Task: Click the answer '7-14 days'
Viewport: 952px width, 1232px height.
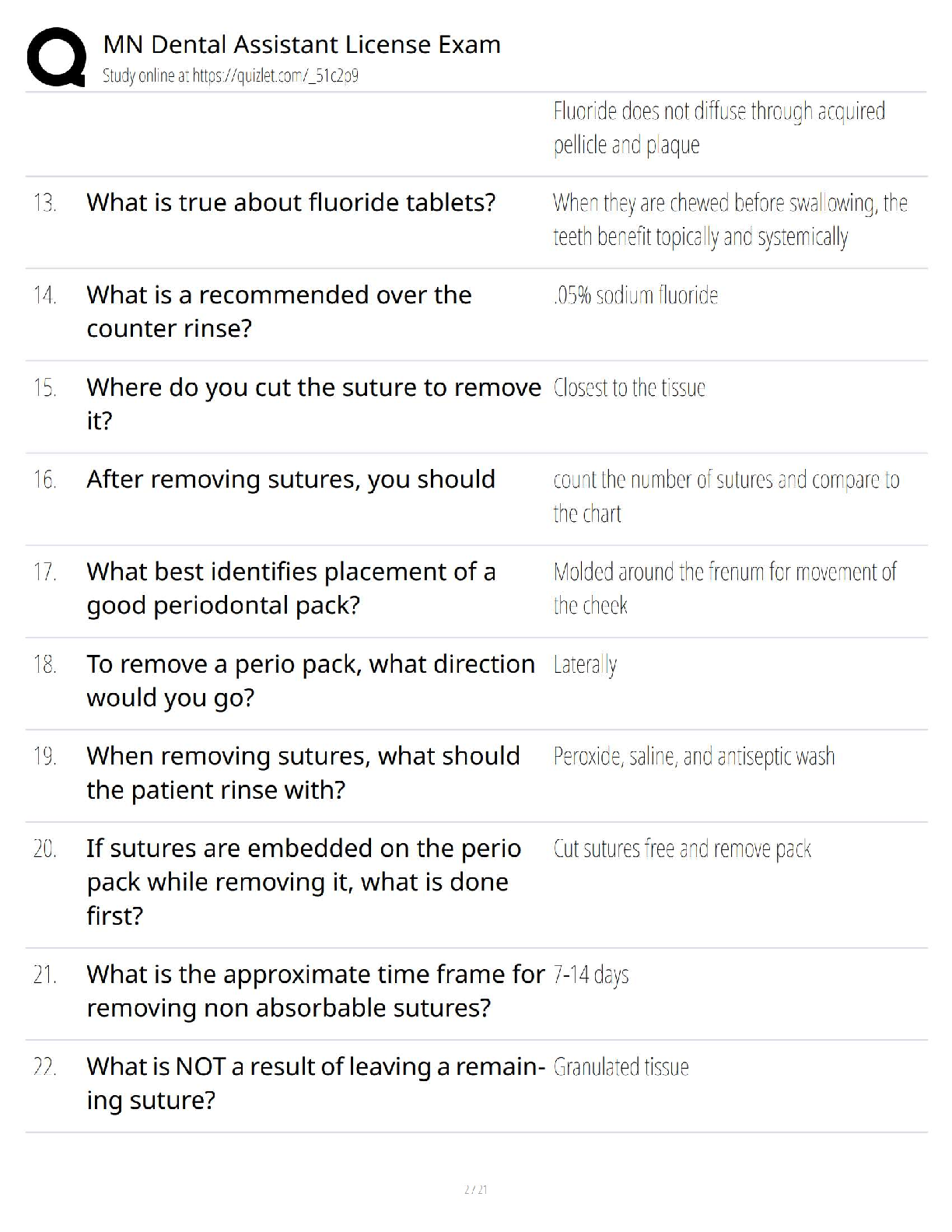Action: pos(591,975)
